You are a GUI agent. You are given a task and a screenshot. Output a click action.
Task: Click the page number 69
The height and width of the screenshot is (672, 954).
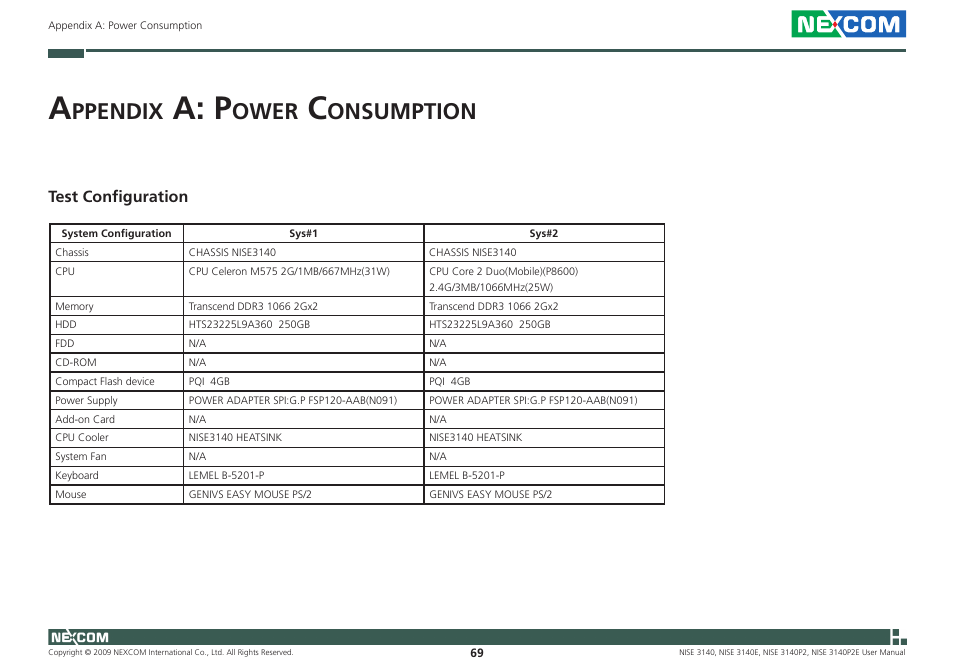point(477,653)
